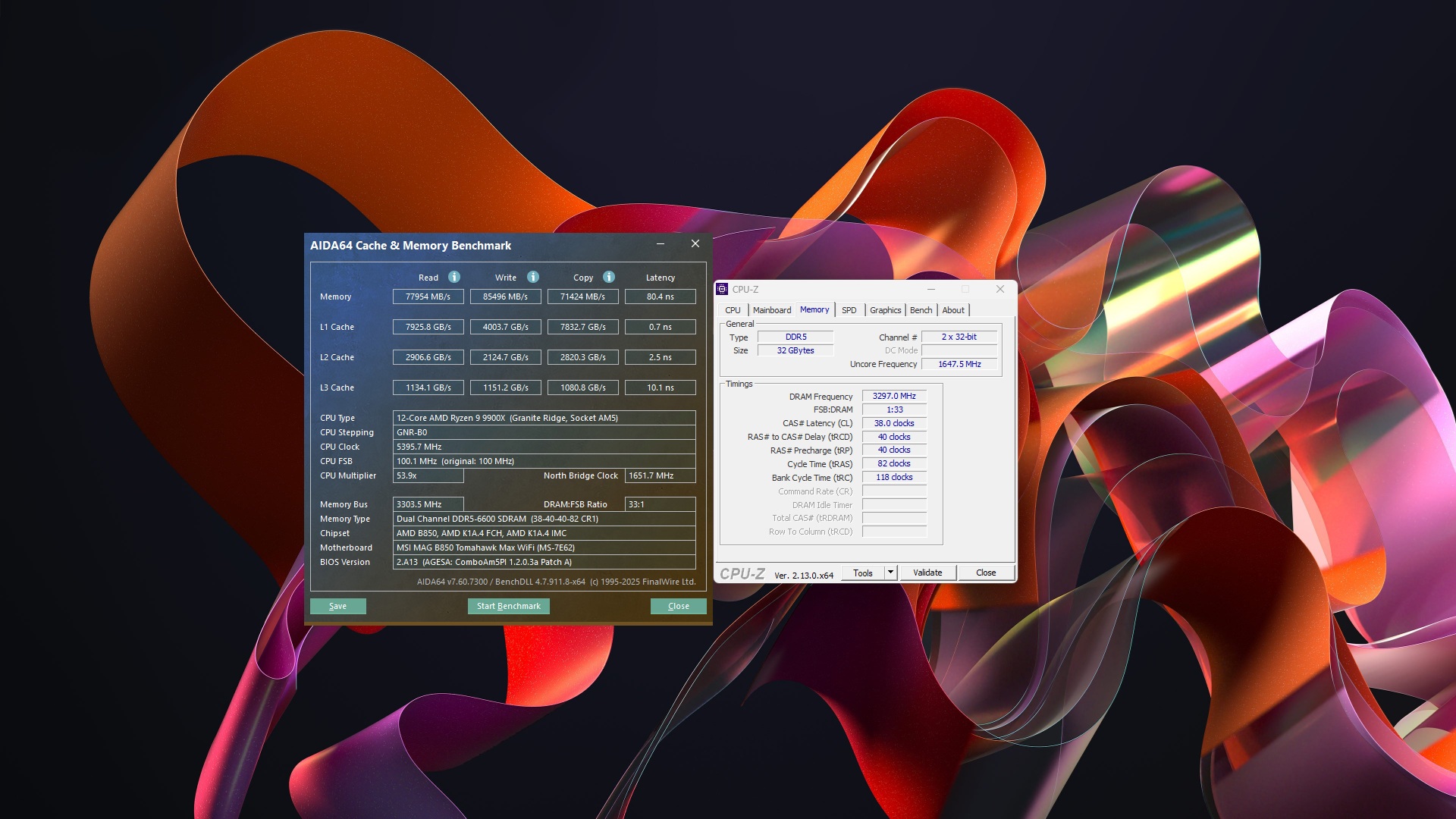The height and width of the screenshot is (819, 1456).
Task: Minimize the CPU-Z window
Action: pyautogui.click(x=931, y=289)
